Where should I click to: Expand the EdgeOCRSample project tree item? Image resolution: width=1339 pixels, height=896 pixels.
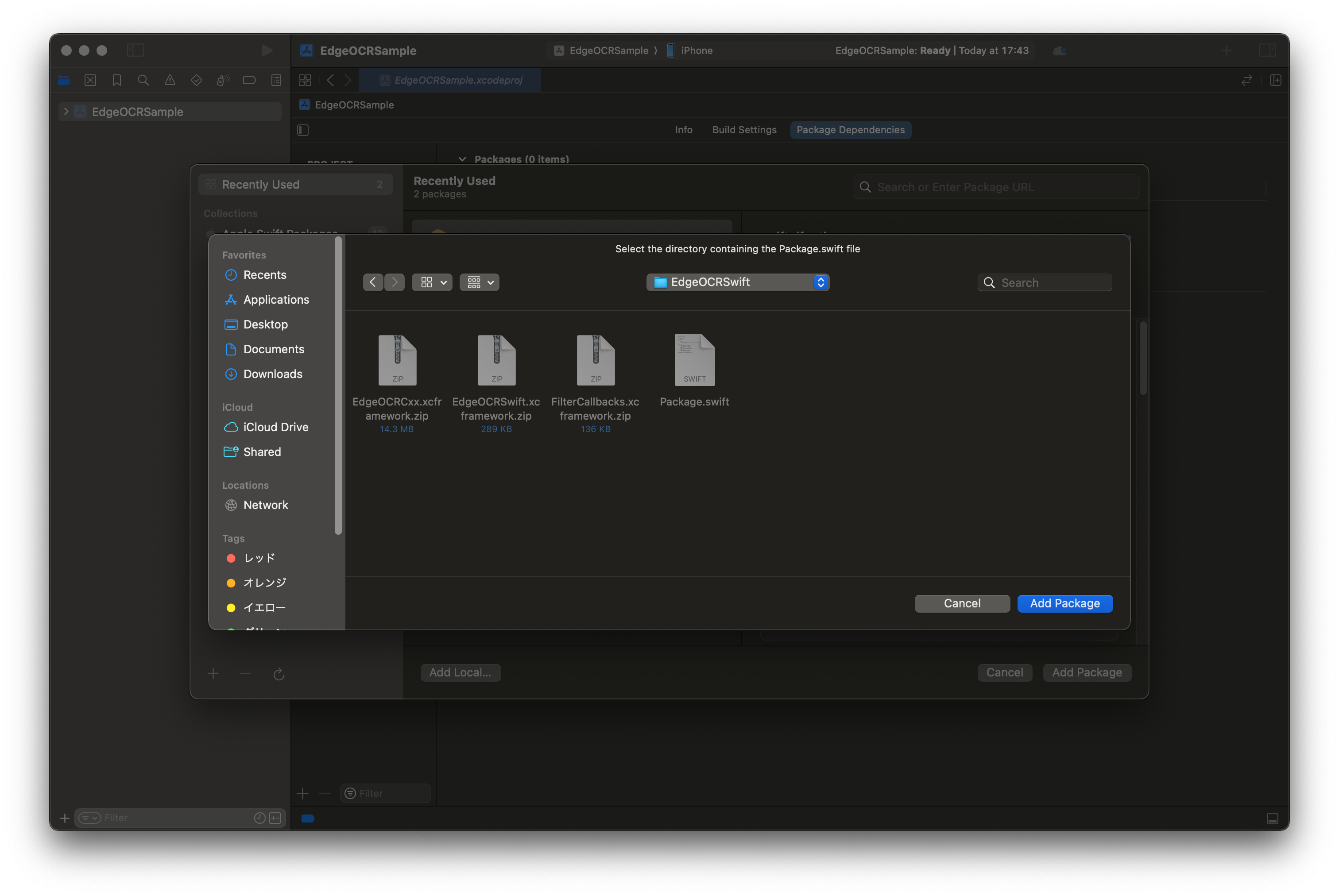pyautogui.click(x=66, y=112)
